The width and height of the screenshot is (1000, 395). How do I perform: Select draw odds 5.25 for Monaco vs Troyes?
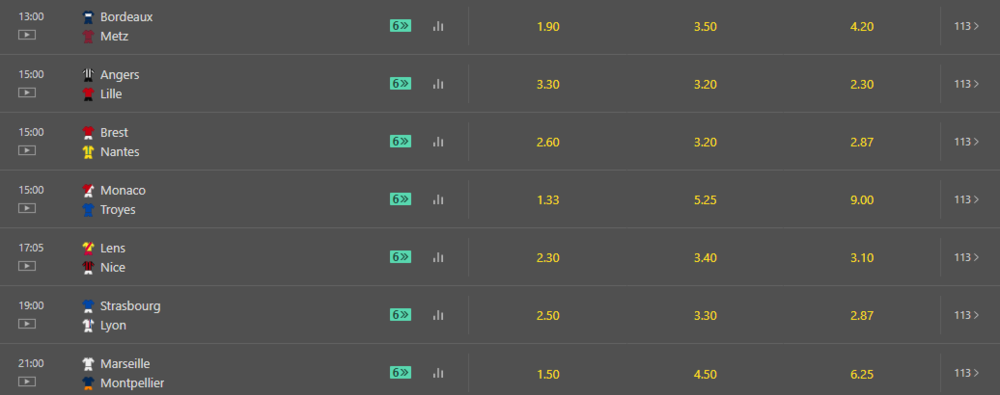tap(705, 200)
